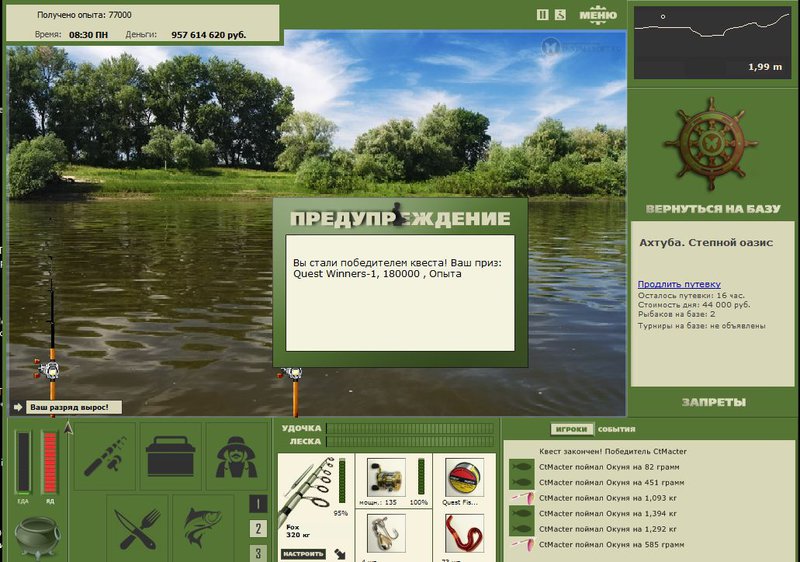The image size is (800, 562).
Task: Click the red ЯД level bar
Action: click(49, 462)
